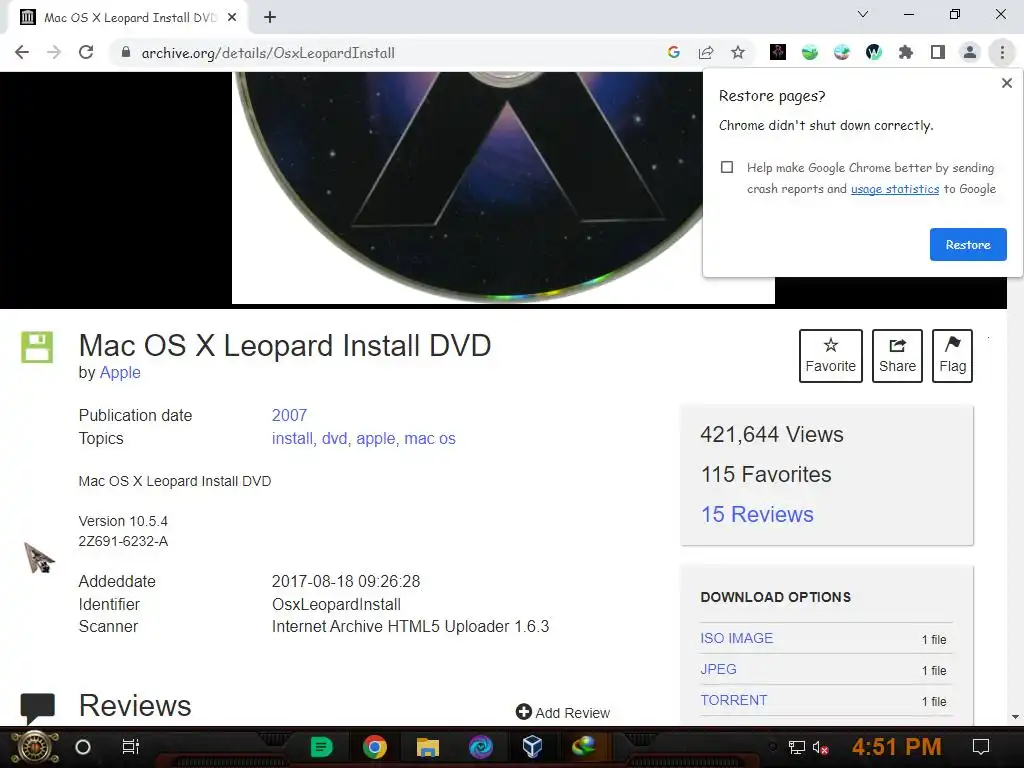Click the Favorite star button
This screenshot has height=768, width=1024.
pos(830,356)
